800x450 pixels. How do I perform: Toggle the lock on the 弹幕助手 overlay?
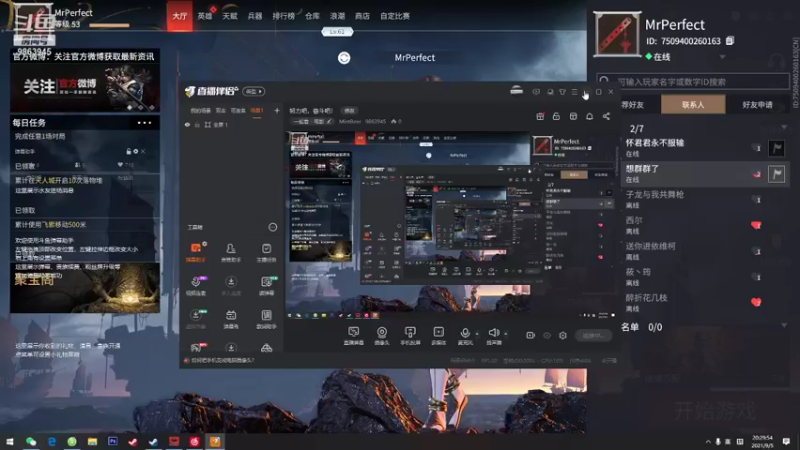pos(129,151)
